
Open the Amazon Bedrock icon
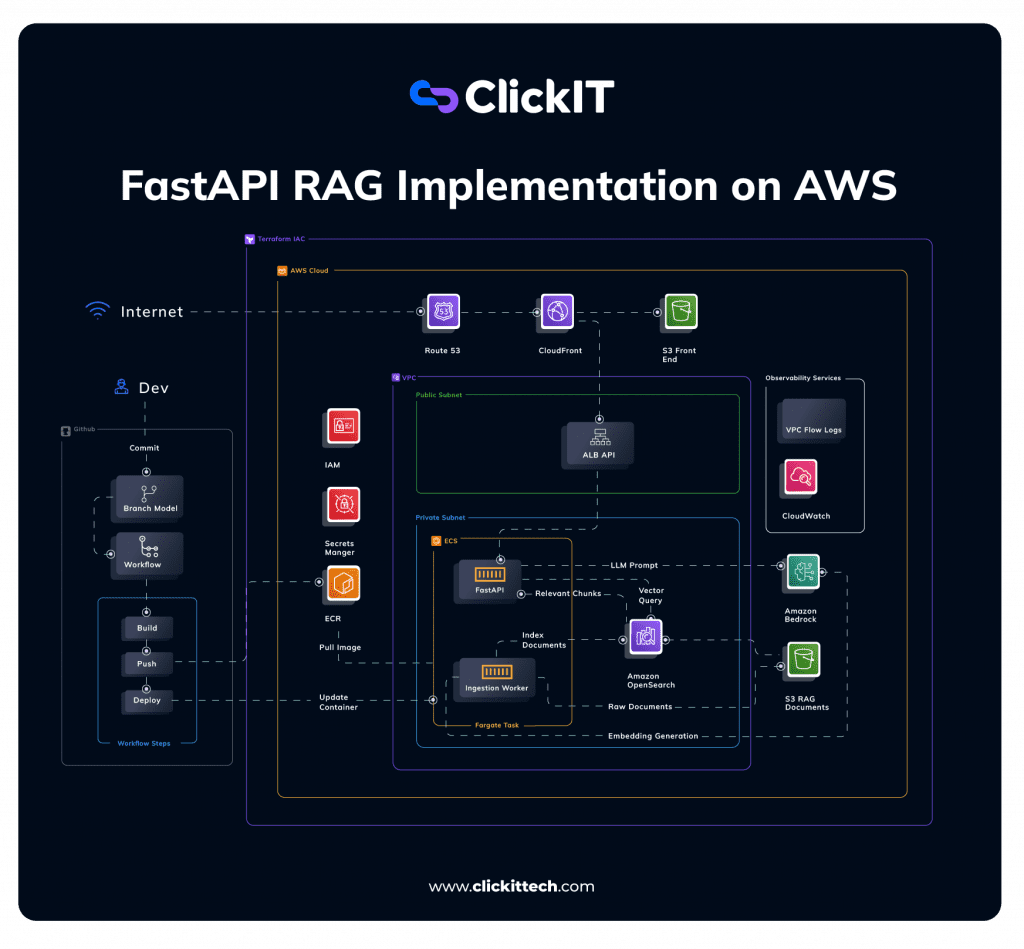(801, 572)
